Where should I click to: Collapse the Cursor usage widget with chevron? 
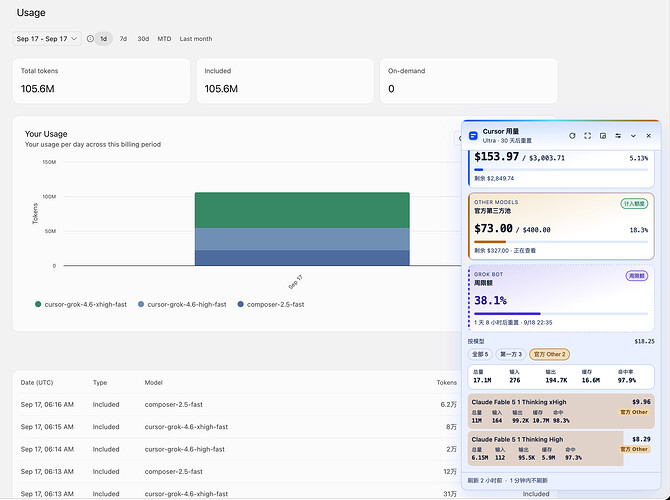point(633,135)
